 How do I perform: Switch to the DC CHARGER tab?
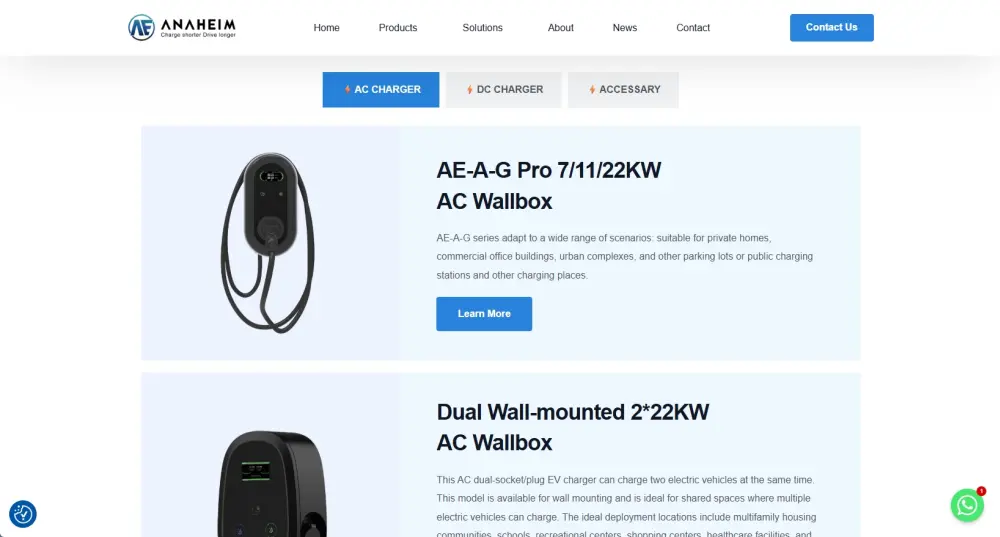tap(504, 89)
